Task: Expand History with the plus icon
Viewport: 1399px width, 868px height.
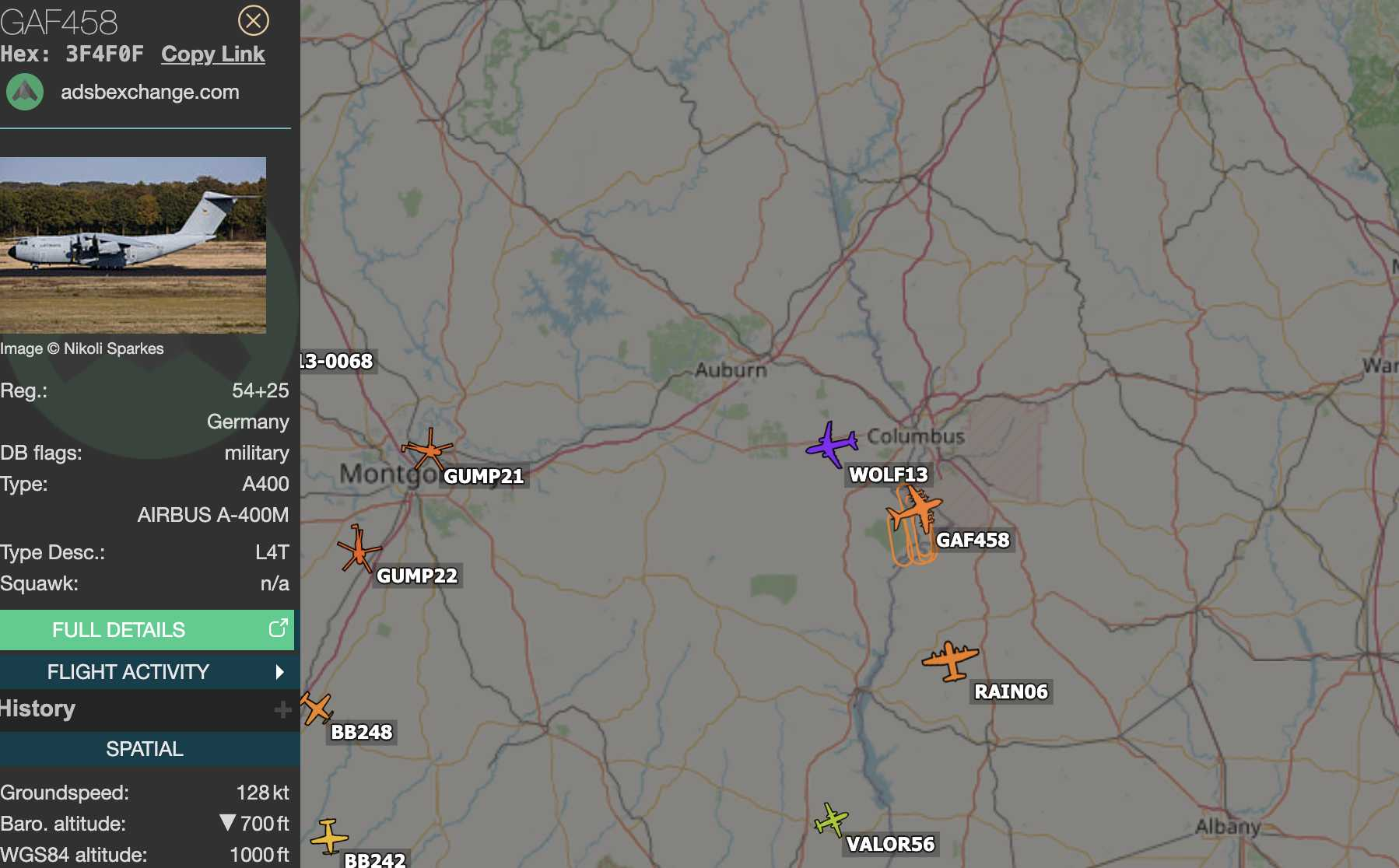Action: (282, 709)
